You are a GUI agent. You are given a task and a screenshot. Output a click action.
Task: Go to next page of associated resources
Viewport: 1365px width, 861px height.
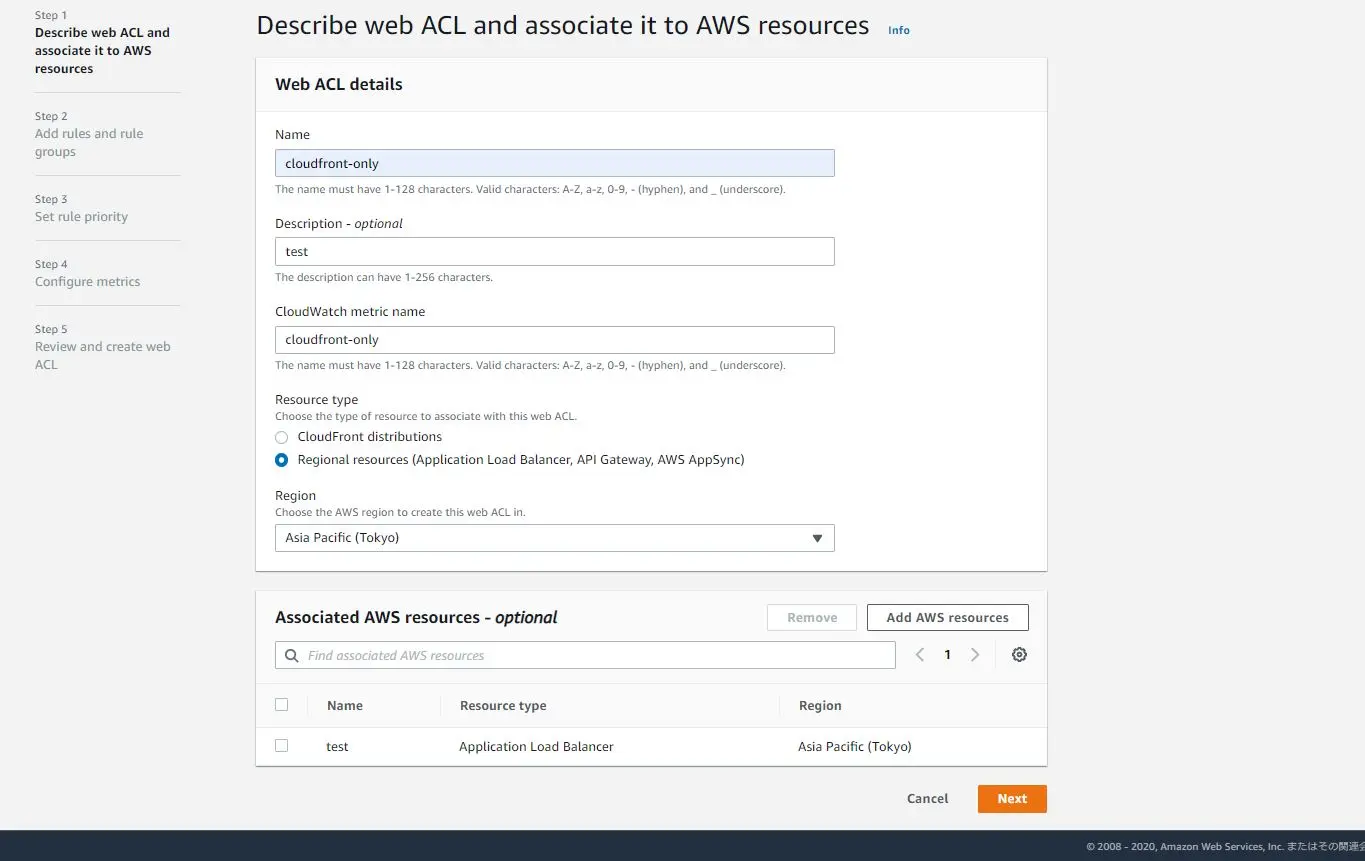(975, 655)
